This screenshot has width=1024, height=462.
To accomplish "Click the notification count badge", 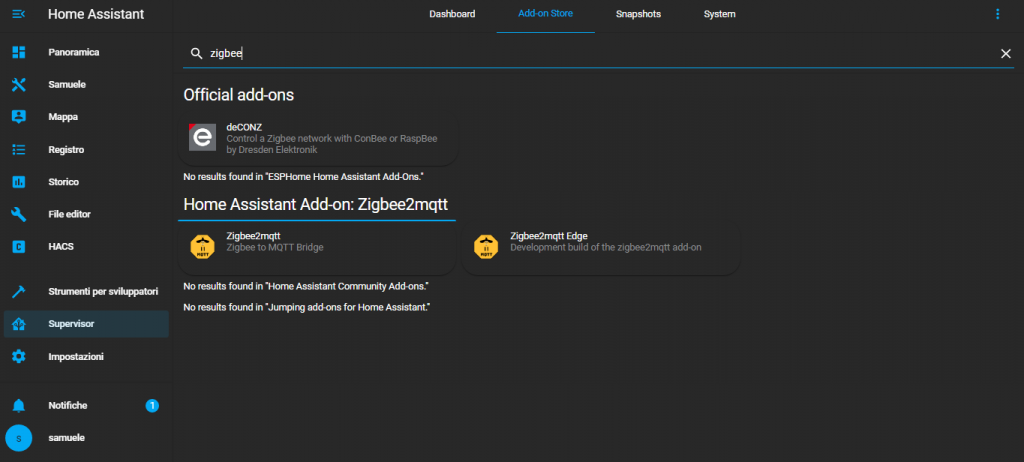I will [x=152, y=406].
